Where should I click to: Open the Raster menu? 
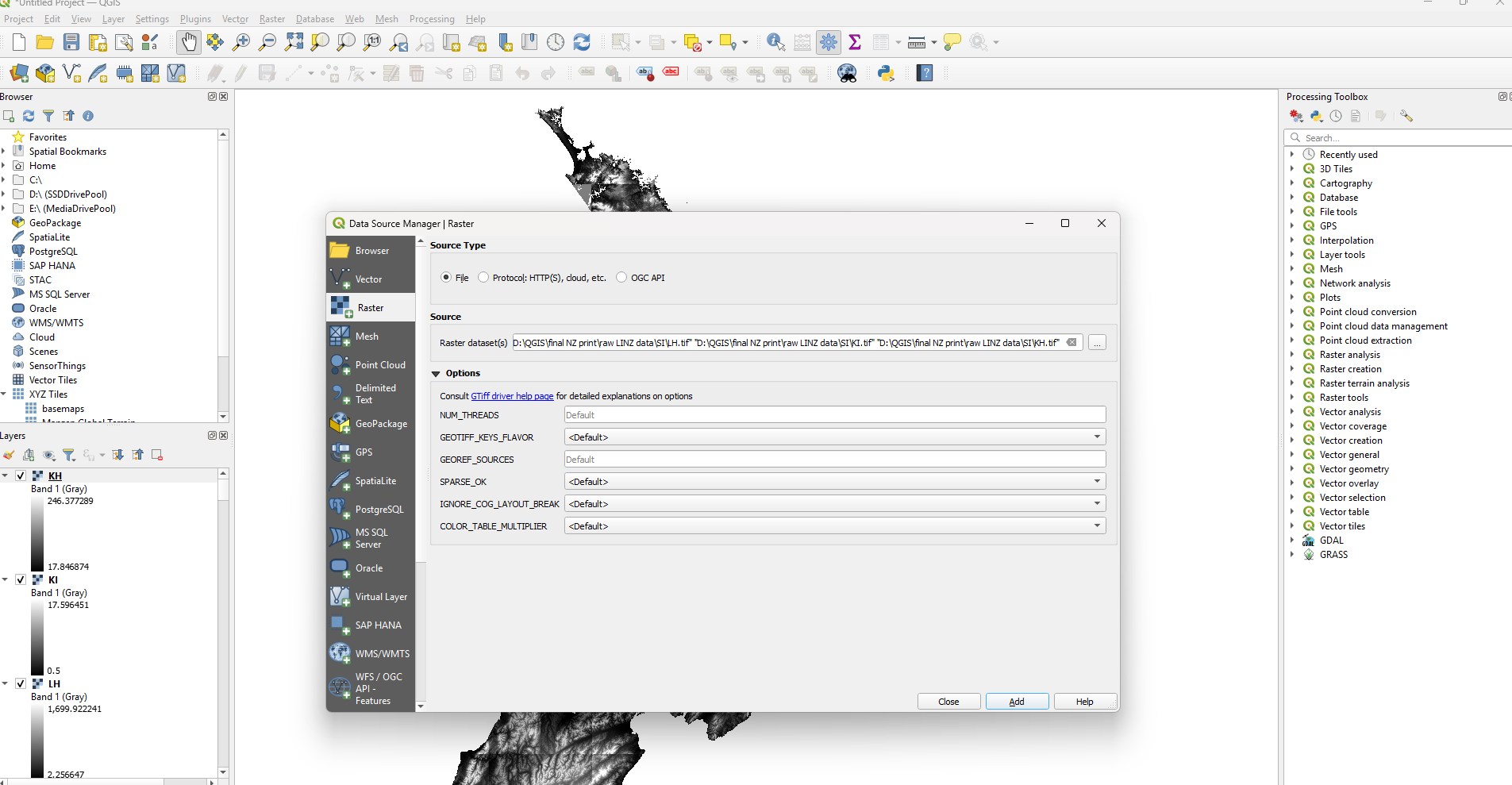point(272,19)
